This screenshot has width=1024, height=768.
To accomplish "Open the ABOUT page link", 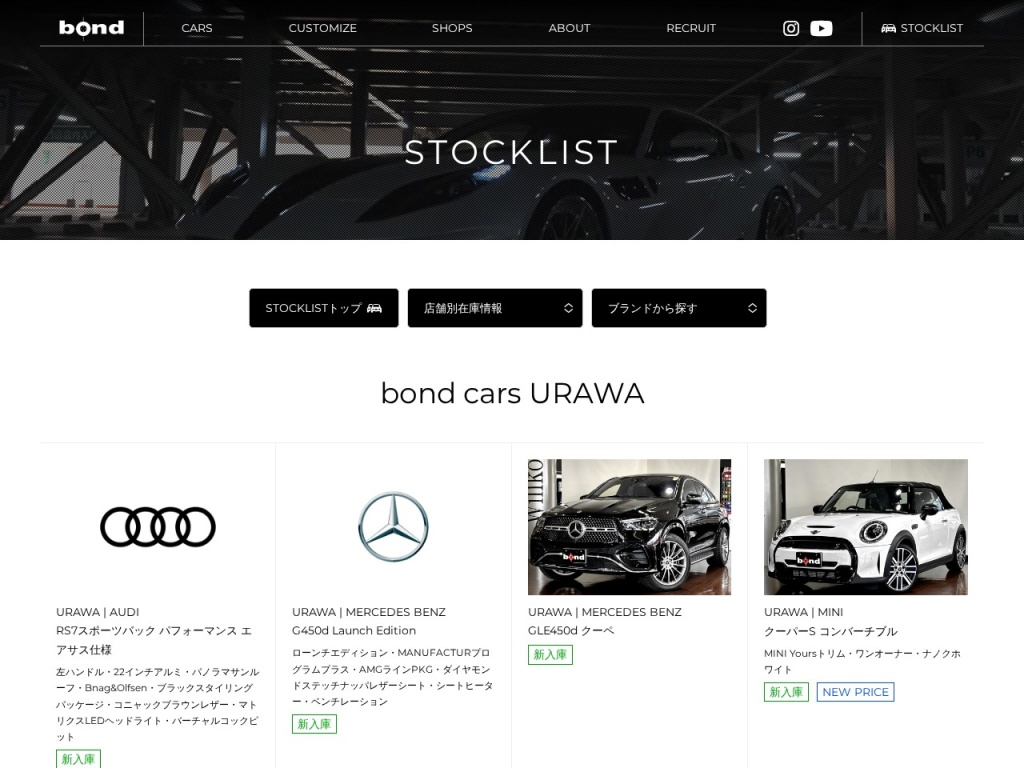I will click(569, 28).
